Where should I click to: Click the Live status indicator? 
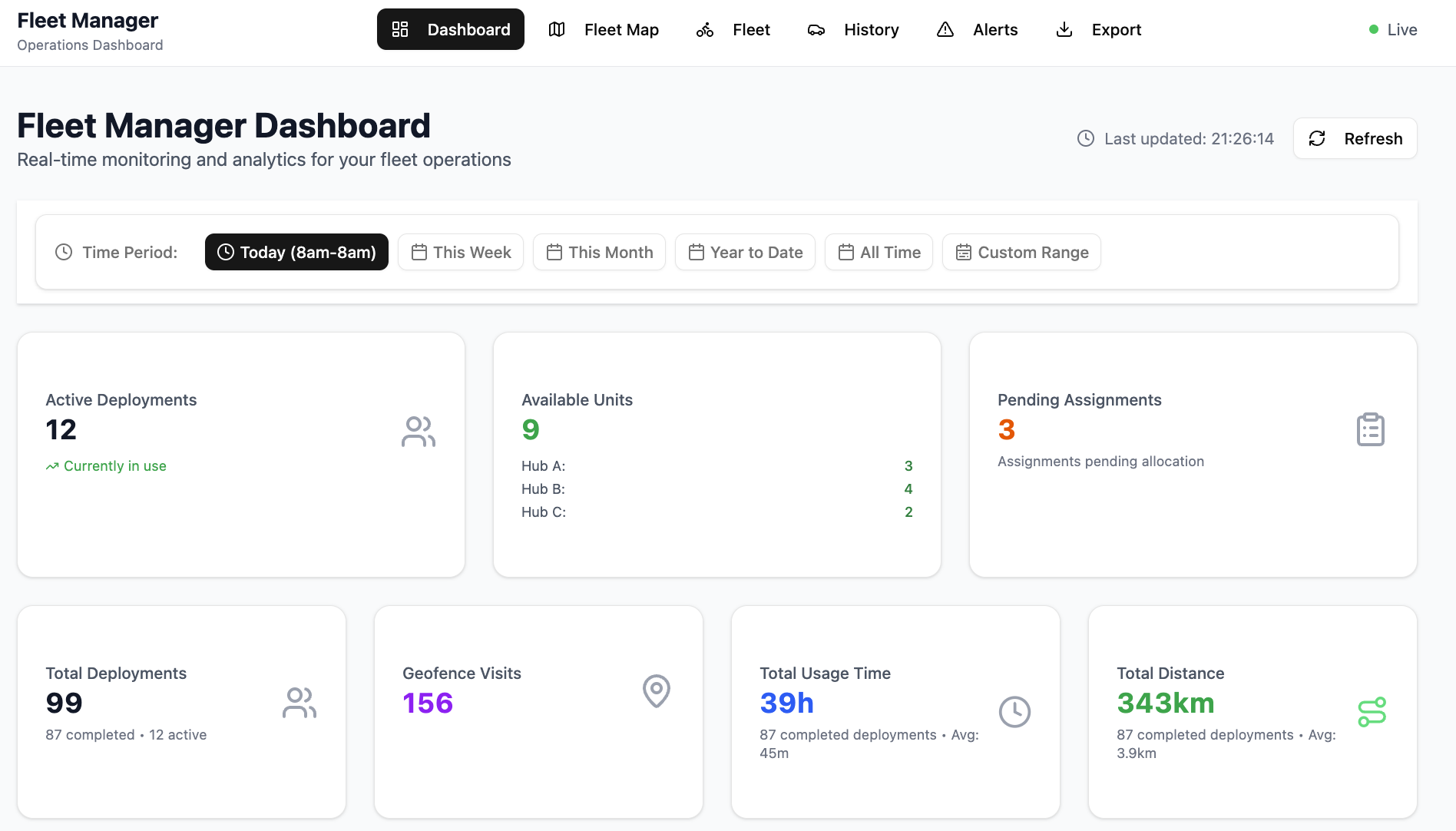pyautogui.click(x=1392, y=29)
